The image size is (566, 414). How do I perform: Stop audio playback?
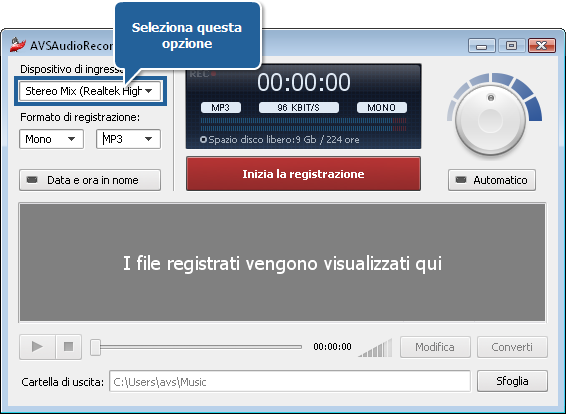(69, 347)
